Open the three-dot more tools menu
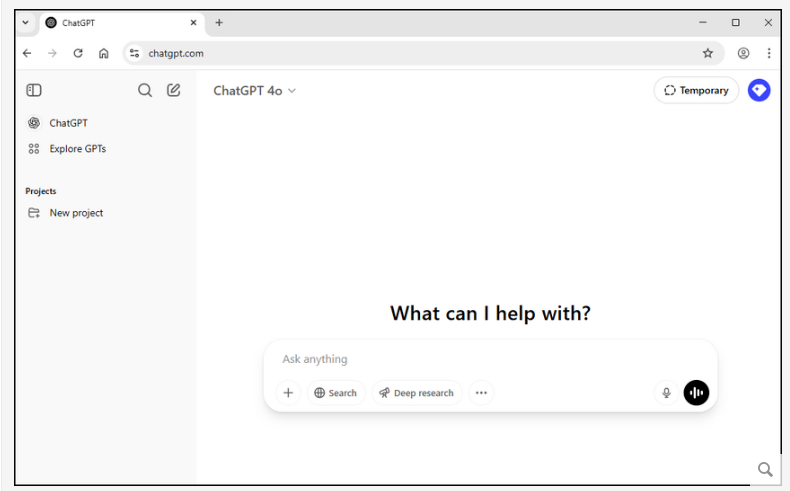Viewport: 790px width, 491px height. [x=481, y=393]
